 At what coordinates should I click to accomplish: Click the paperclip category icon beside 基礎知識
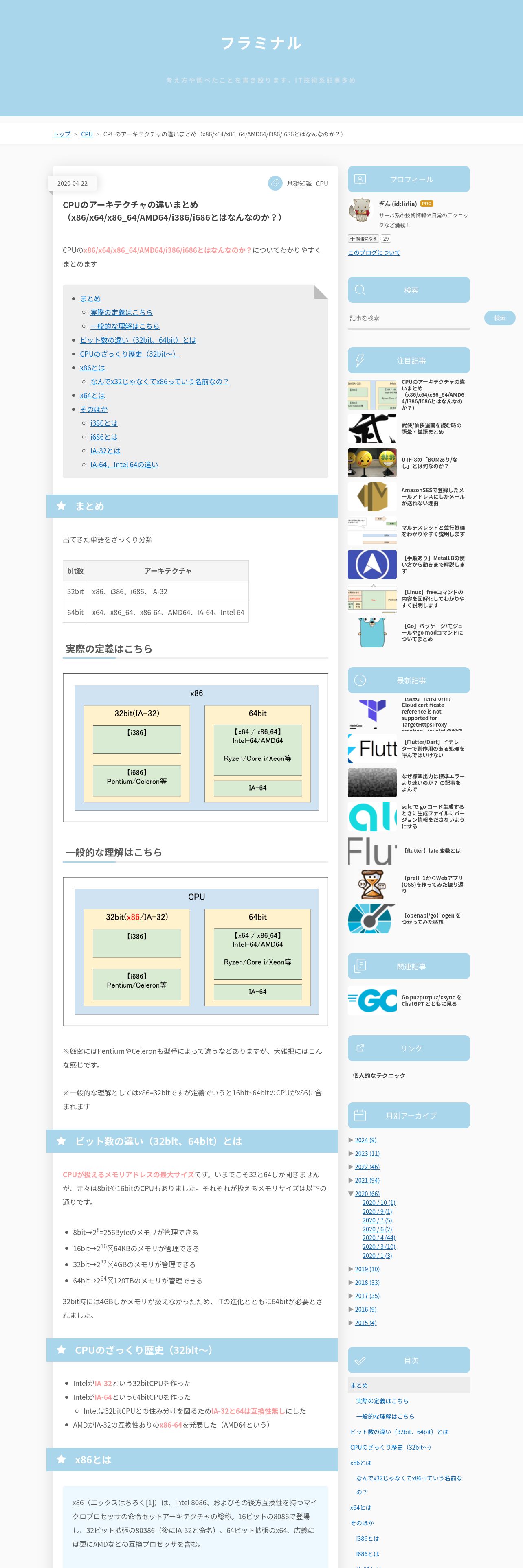click(275, 183)
